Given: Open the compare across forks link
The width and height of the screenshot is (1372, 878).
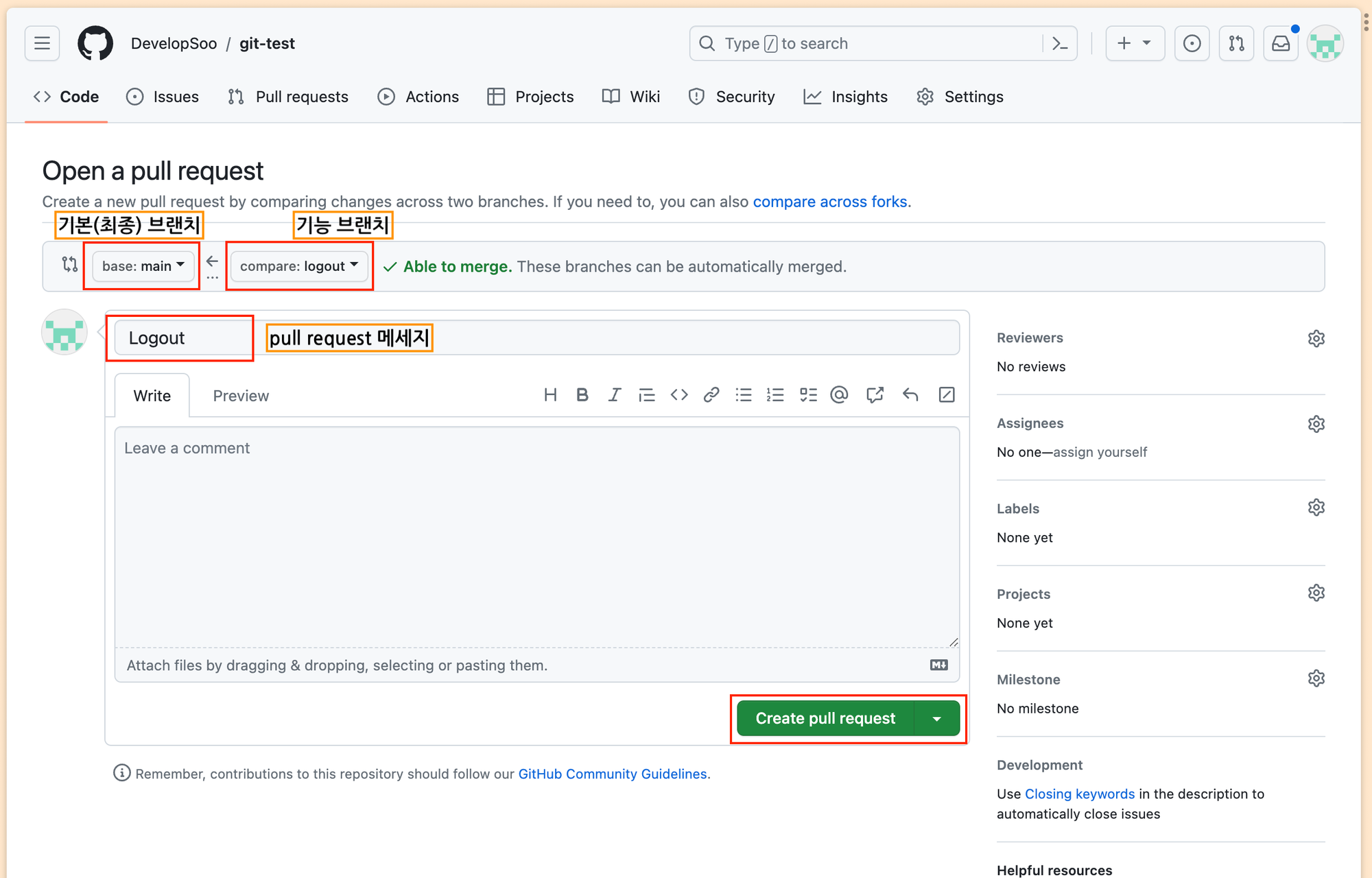Looking at the screenshot, I should (830, 201).
